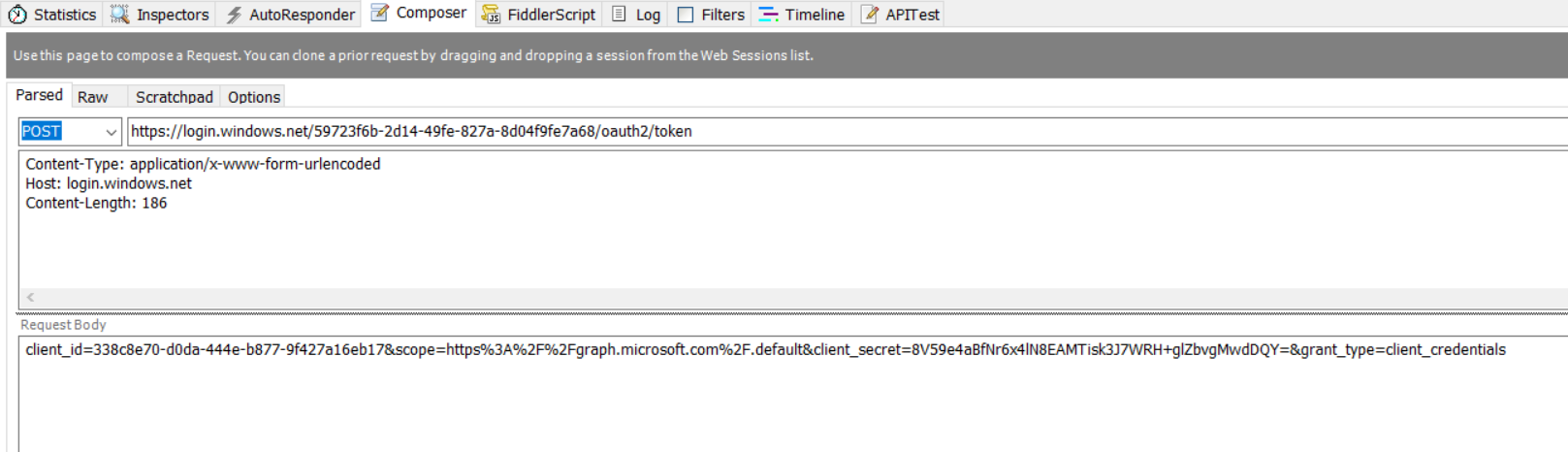Click the APITest icon
This screenshot has height=452, width=1568.
click(870, 15)
